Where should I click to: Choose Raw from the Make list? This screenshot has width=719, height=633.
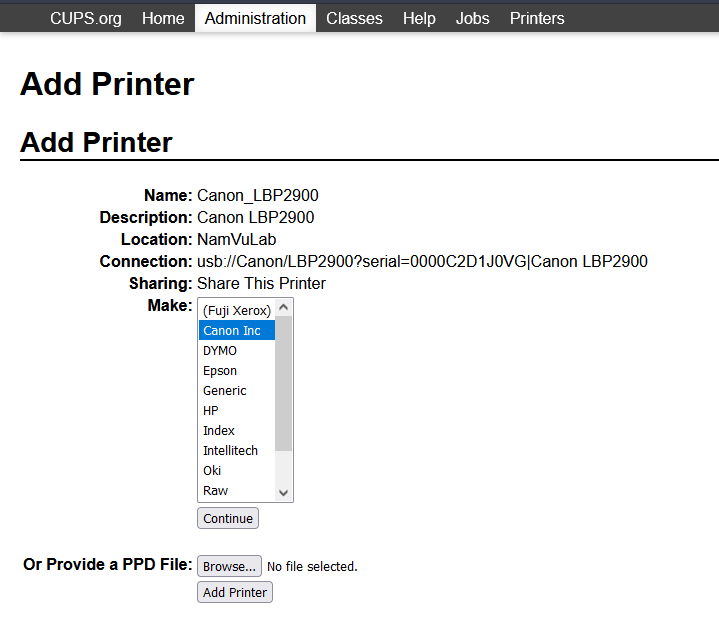tap(237, 490)
